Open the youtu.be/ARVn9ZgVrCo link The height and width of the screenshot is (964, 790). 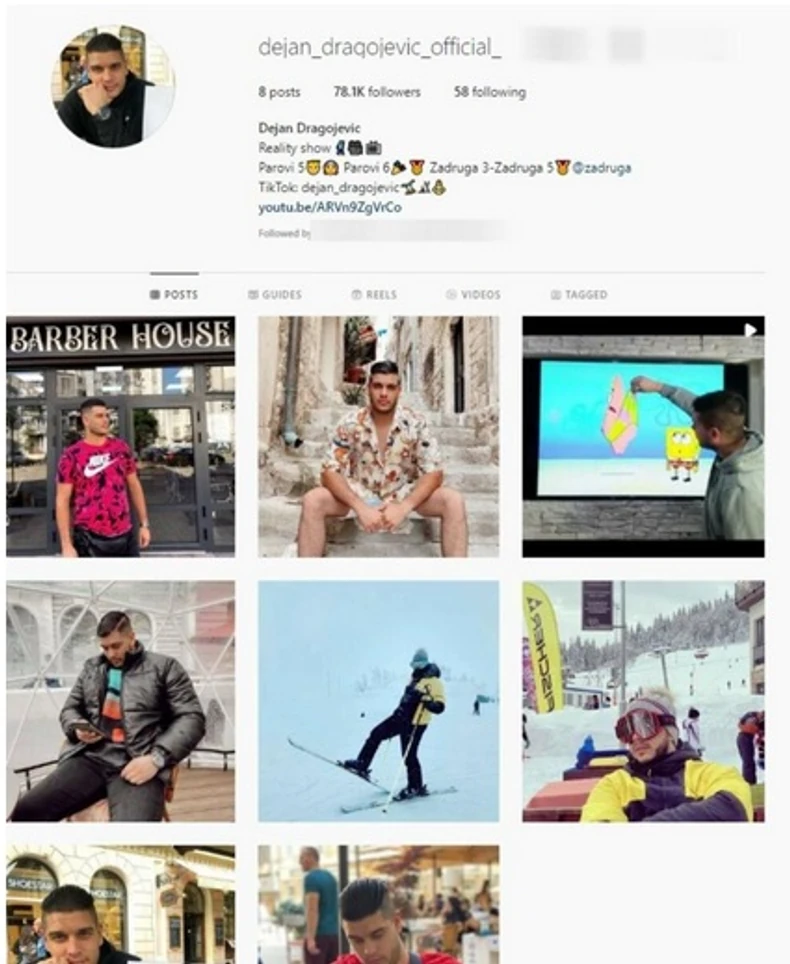click(330, 208)
